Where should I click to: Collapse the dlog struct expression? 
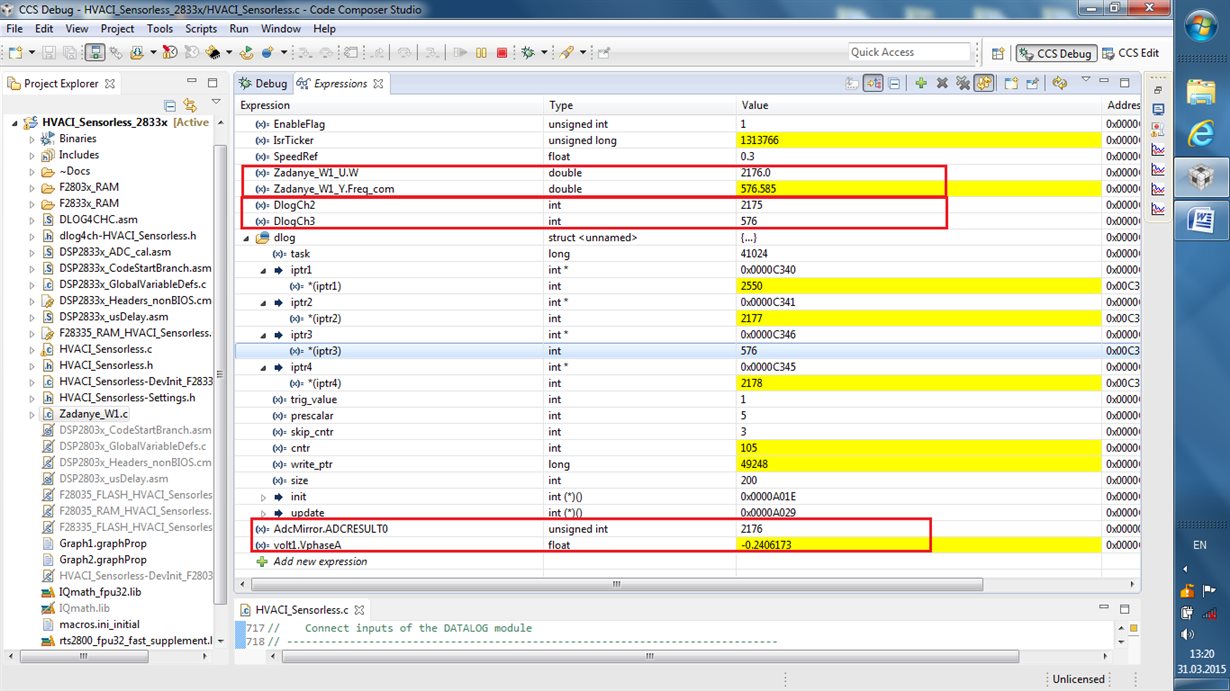pos(246,238)
